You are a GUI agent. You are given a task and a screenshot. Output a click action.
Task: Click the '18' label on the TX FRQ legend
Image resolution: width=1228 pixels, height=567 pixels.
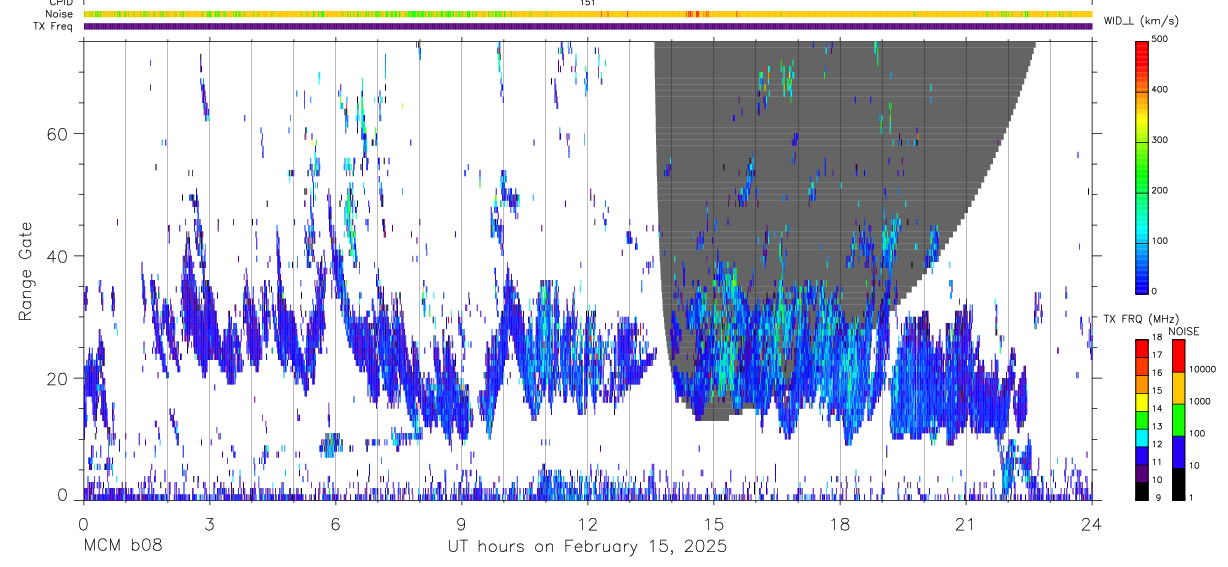[1158, 339]
